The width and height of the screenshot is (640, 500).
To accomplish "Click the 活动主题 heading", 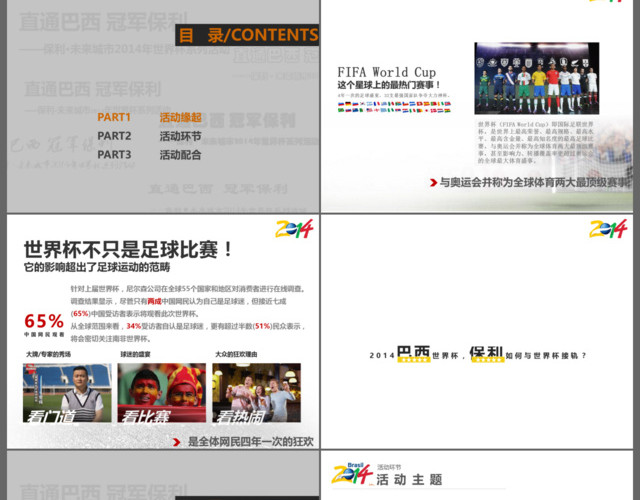I will pyautogui.click(x=409, y=480).
